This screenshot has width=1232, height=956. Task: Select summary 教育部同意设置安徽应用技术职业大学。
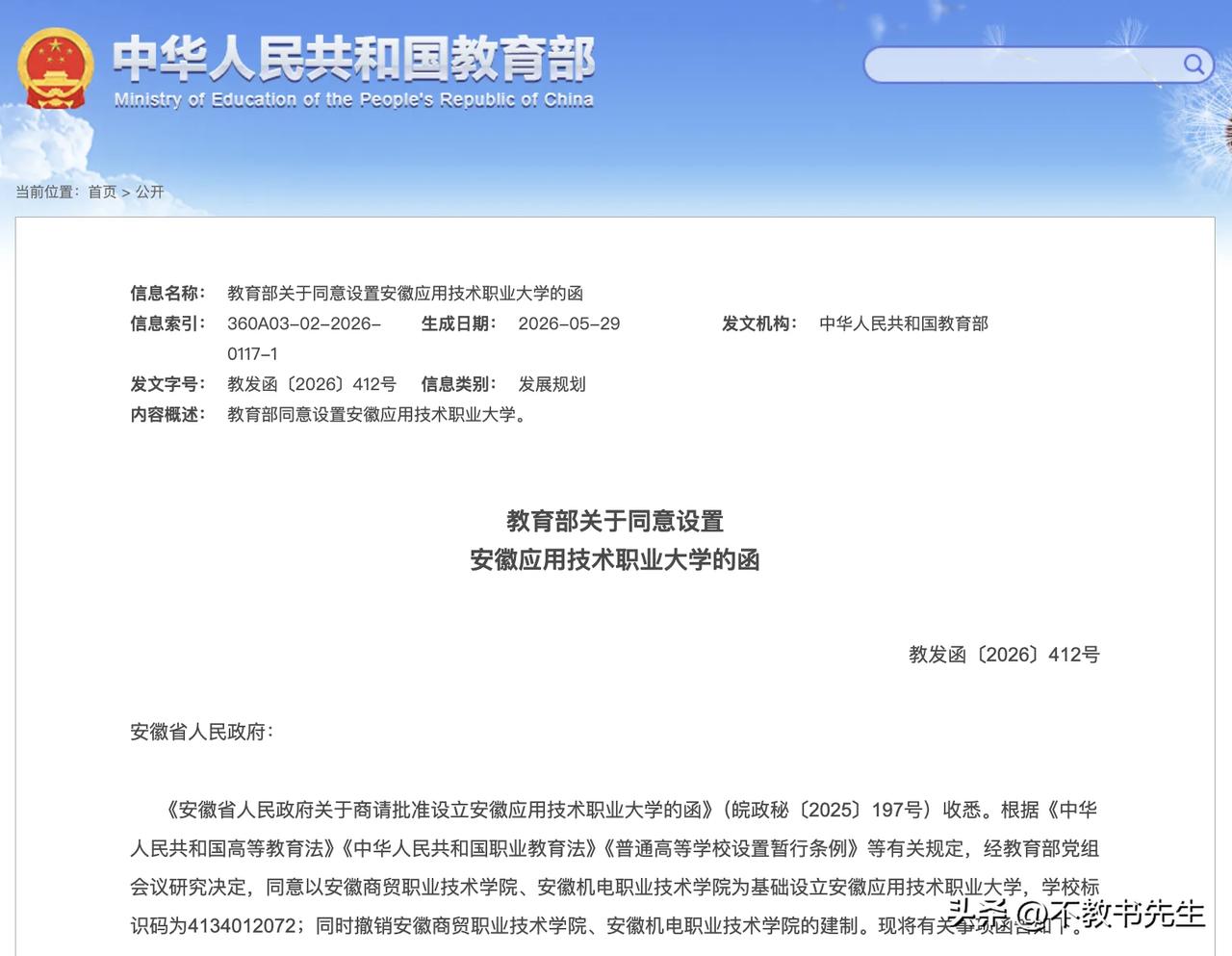tap(379, 415)
